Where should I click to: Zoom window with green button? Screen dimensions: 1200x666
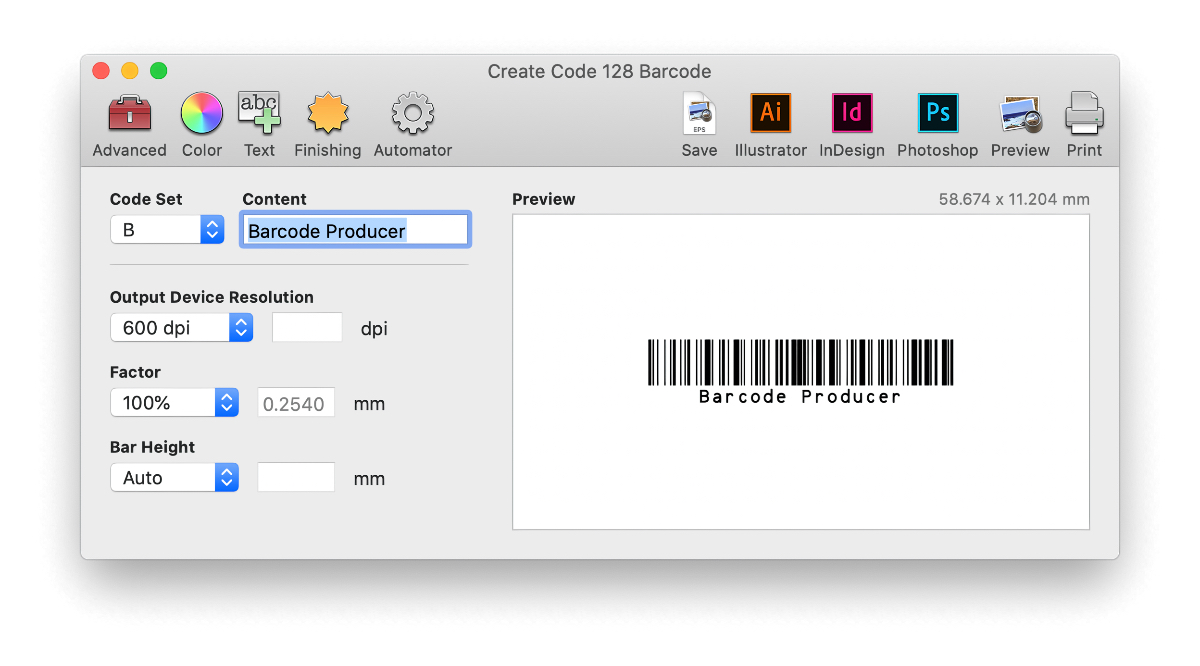[159, 71]
